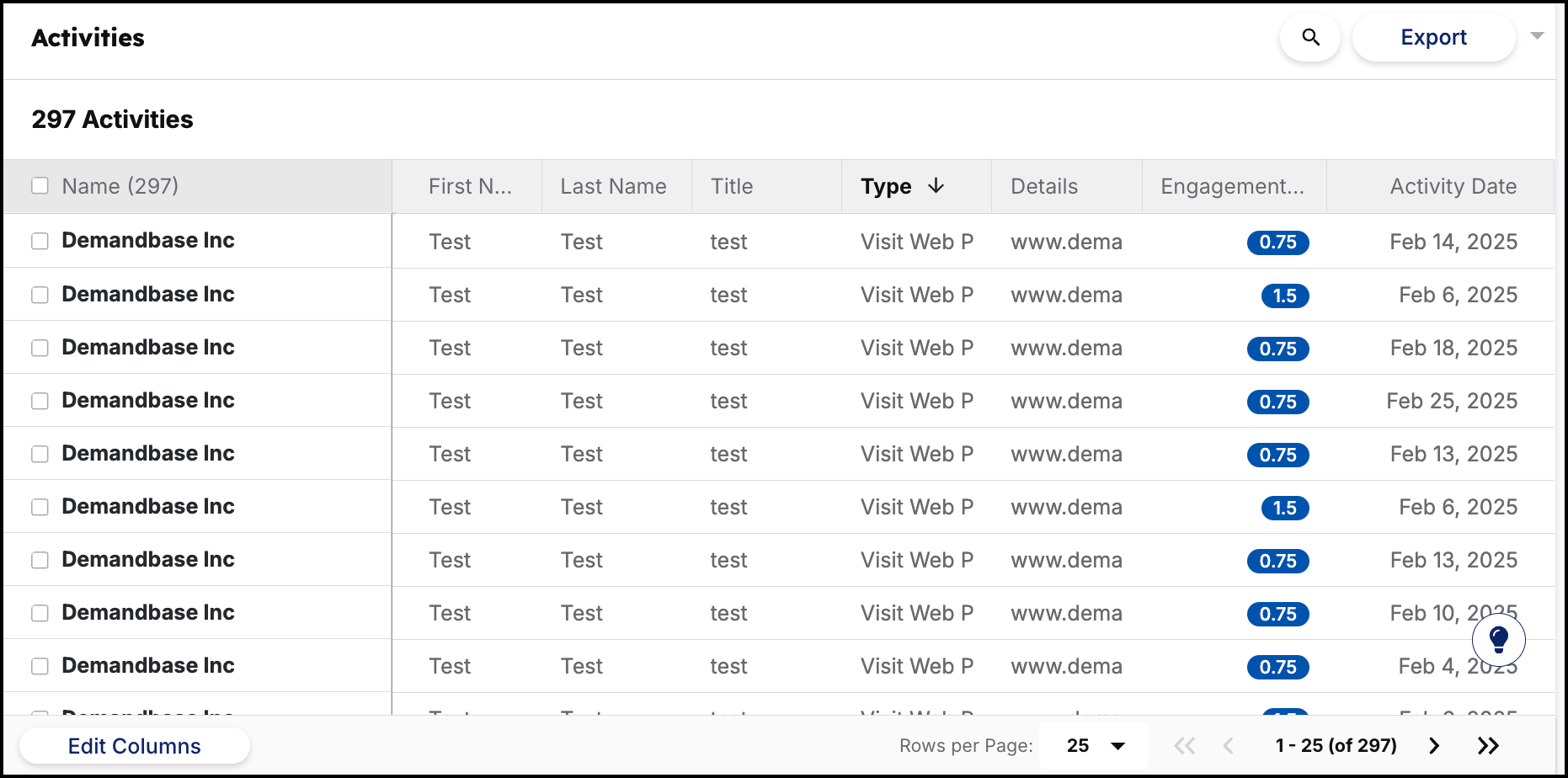Jump to the last page double chevron
The width and height of the screenshot is (1568, 778).
pyautogui.click(x=1488, y=746)
